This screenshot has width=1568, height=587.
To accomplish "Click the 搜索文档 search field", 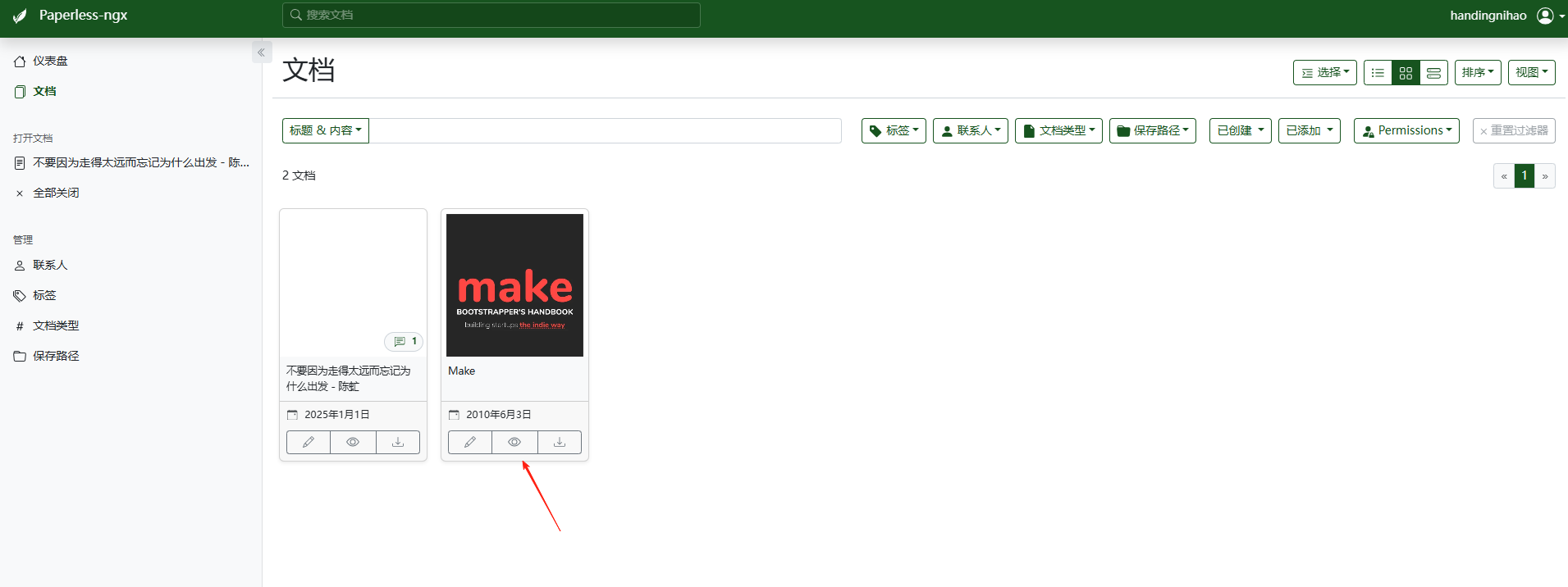I will pyautogui.click(x=491, y=15).
